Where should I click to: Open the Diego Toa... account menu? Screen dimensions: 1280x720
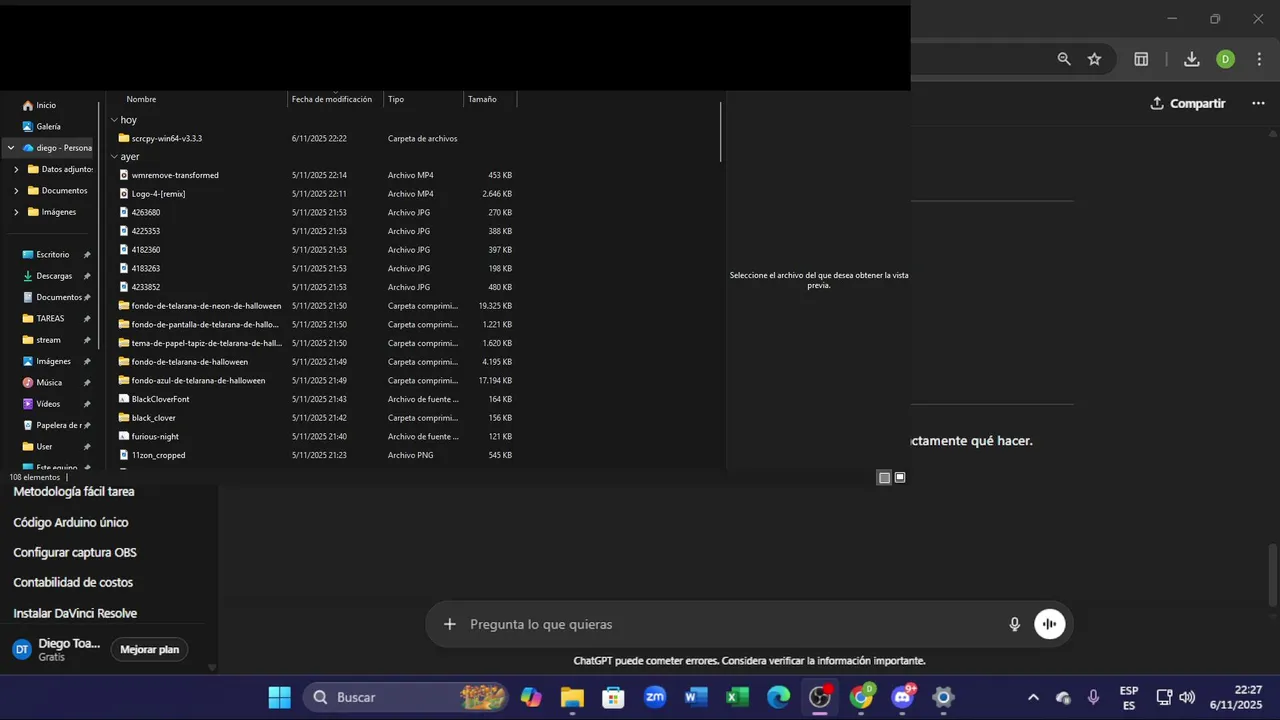(56, 649)
